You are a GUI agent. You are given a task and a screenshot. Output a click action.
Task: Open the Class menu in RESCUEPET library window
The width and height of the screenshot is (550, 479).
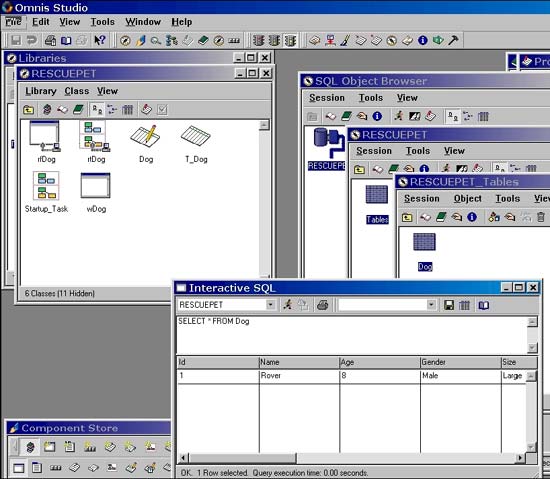[76, 91]
